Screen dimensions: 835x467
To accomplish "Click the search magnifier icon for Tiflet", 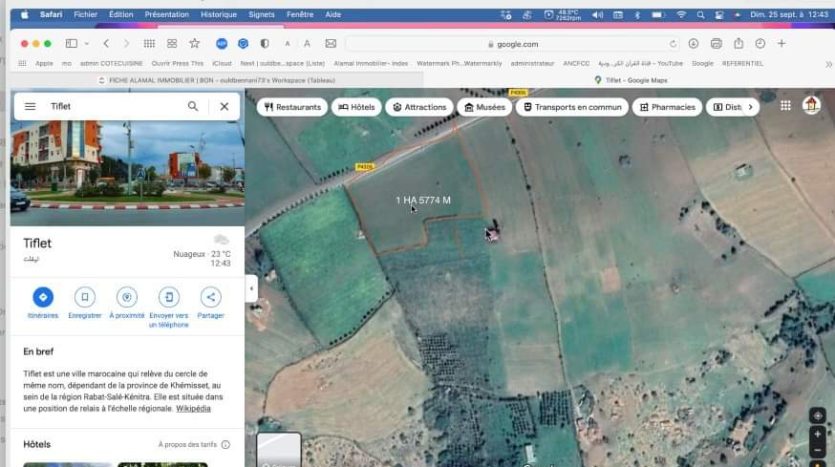I will [x=193, y=106].
